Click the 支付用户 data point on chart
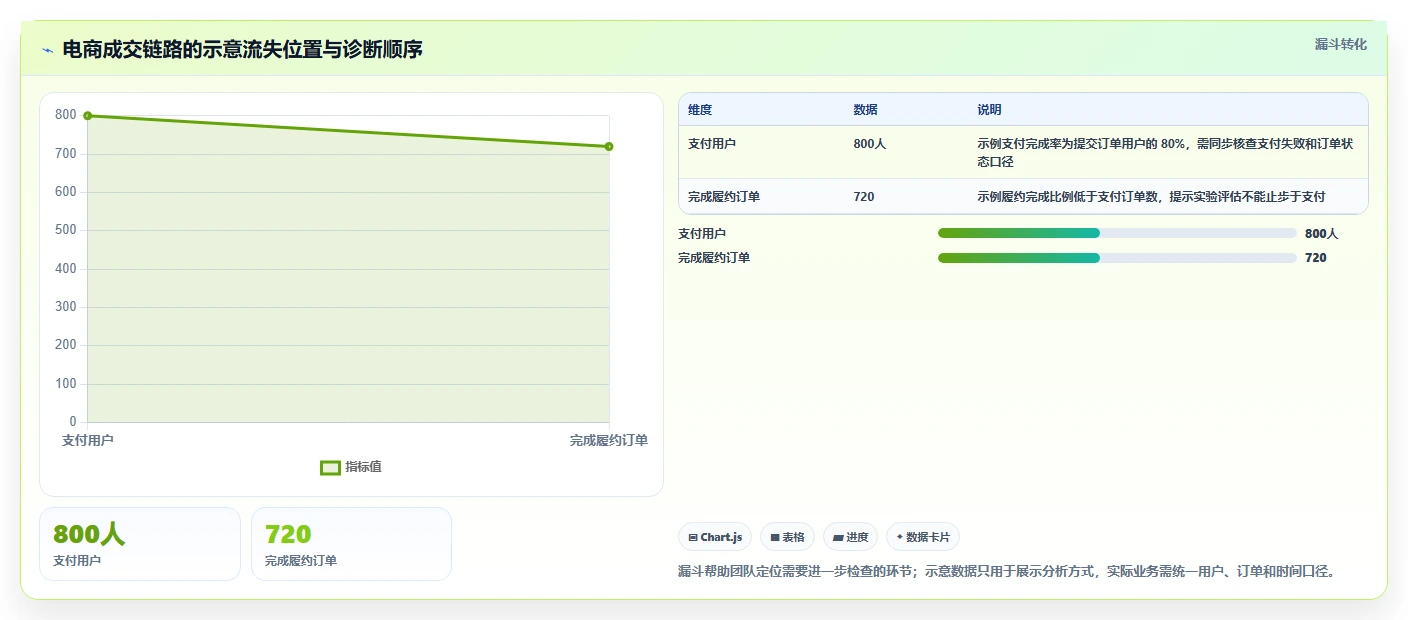1408x620 pixels. [x=88, y=116]
